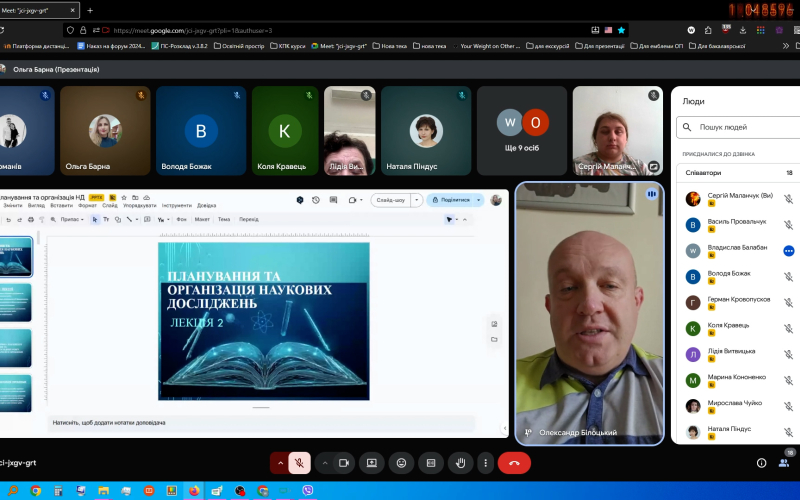Unmute the microphone in the call bar
The image size is (800, 500).
pyautogui.click(x=299, y=463)
